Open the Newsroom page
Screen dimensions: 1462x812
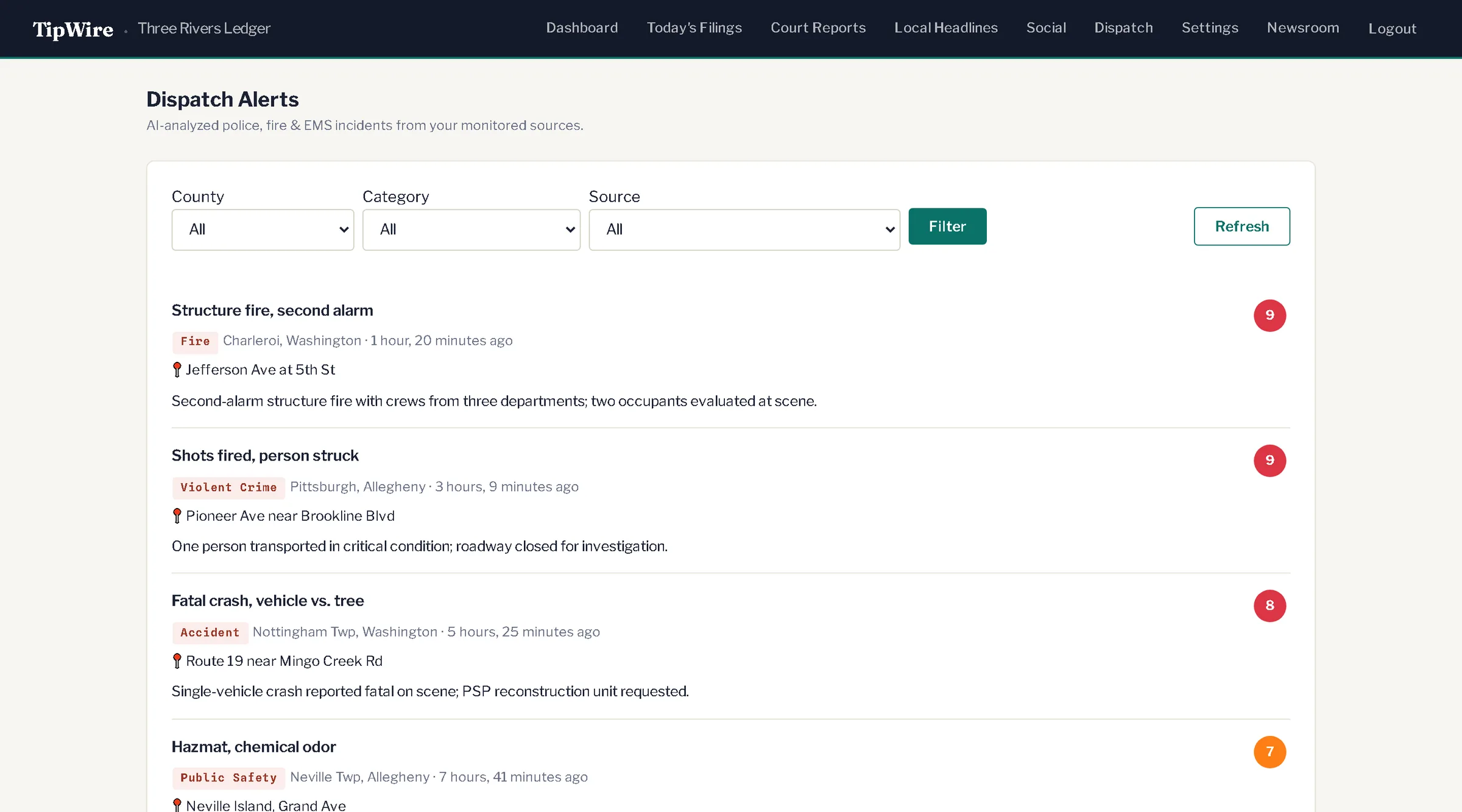point(1302,28)
